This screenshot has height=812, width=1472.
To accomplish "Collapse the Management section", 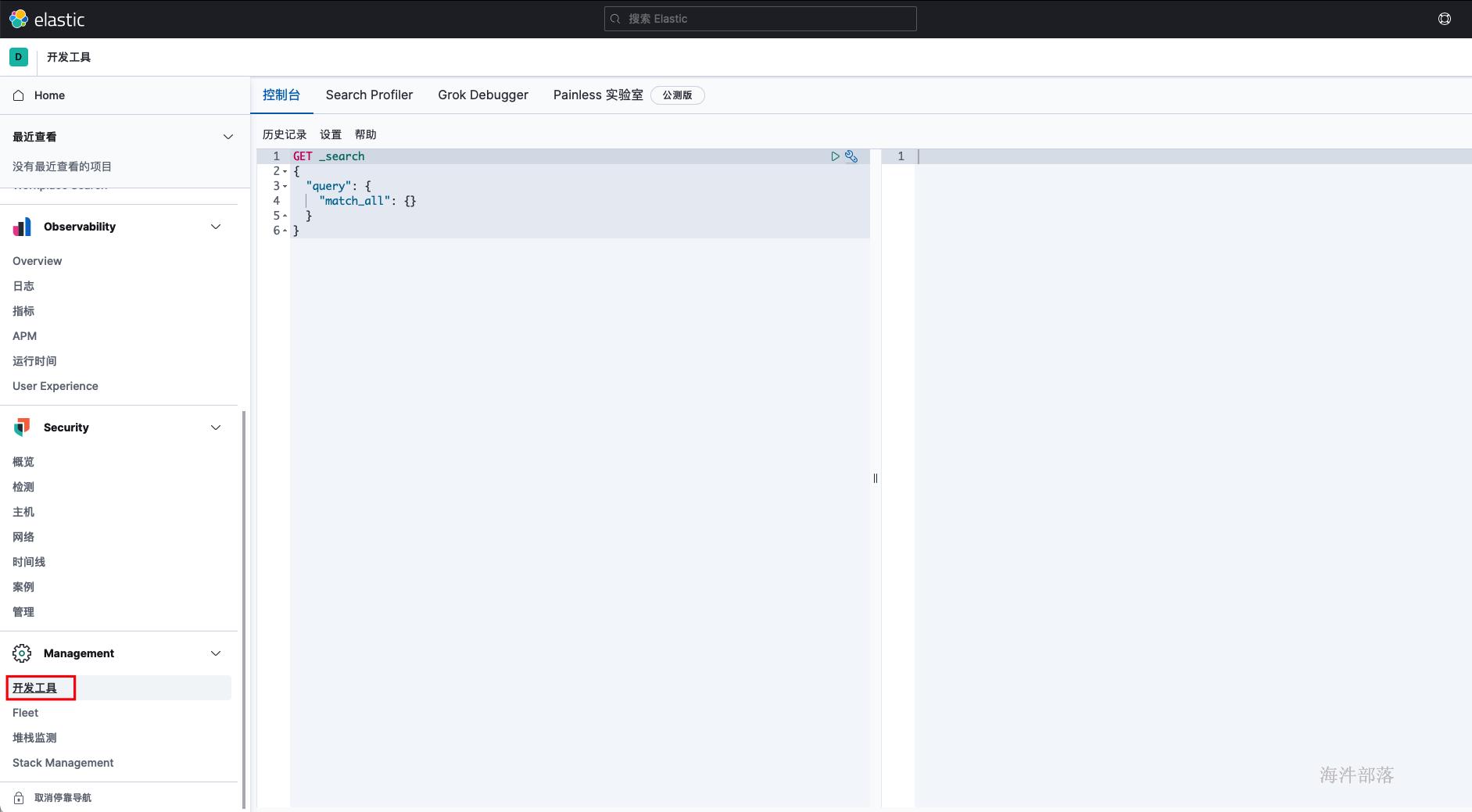I will coord(216,653).
